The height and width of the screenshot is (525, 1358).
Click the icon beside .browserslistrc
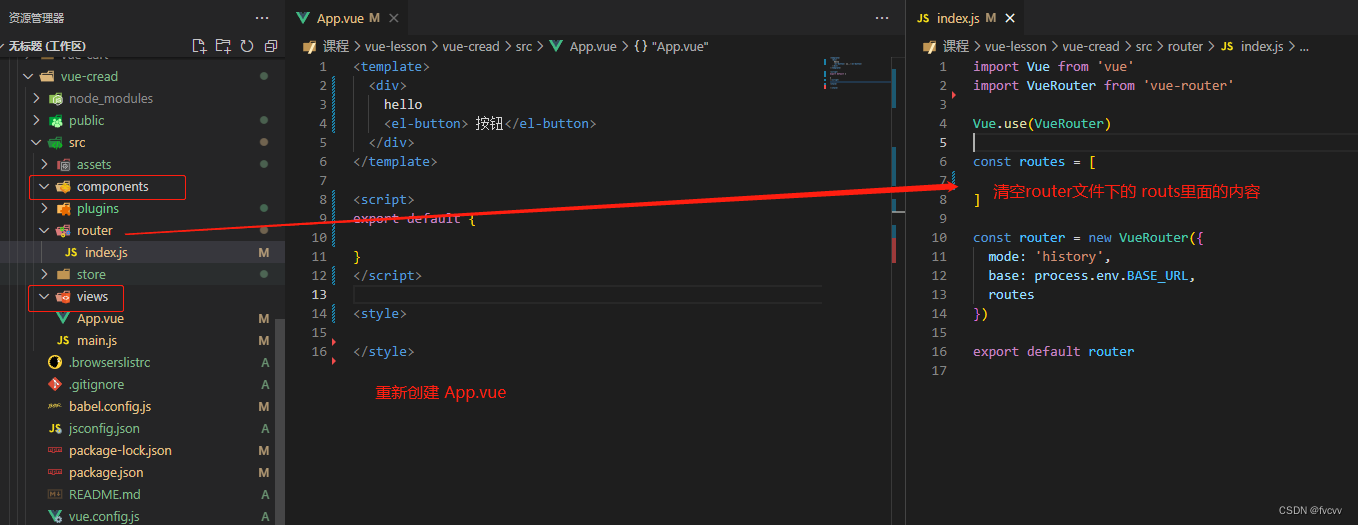click(55, 362)
